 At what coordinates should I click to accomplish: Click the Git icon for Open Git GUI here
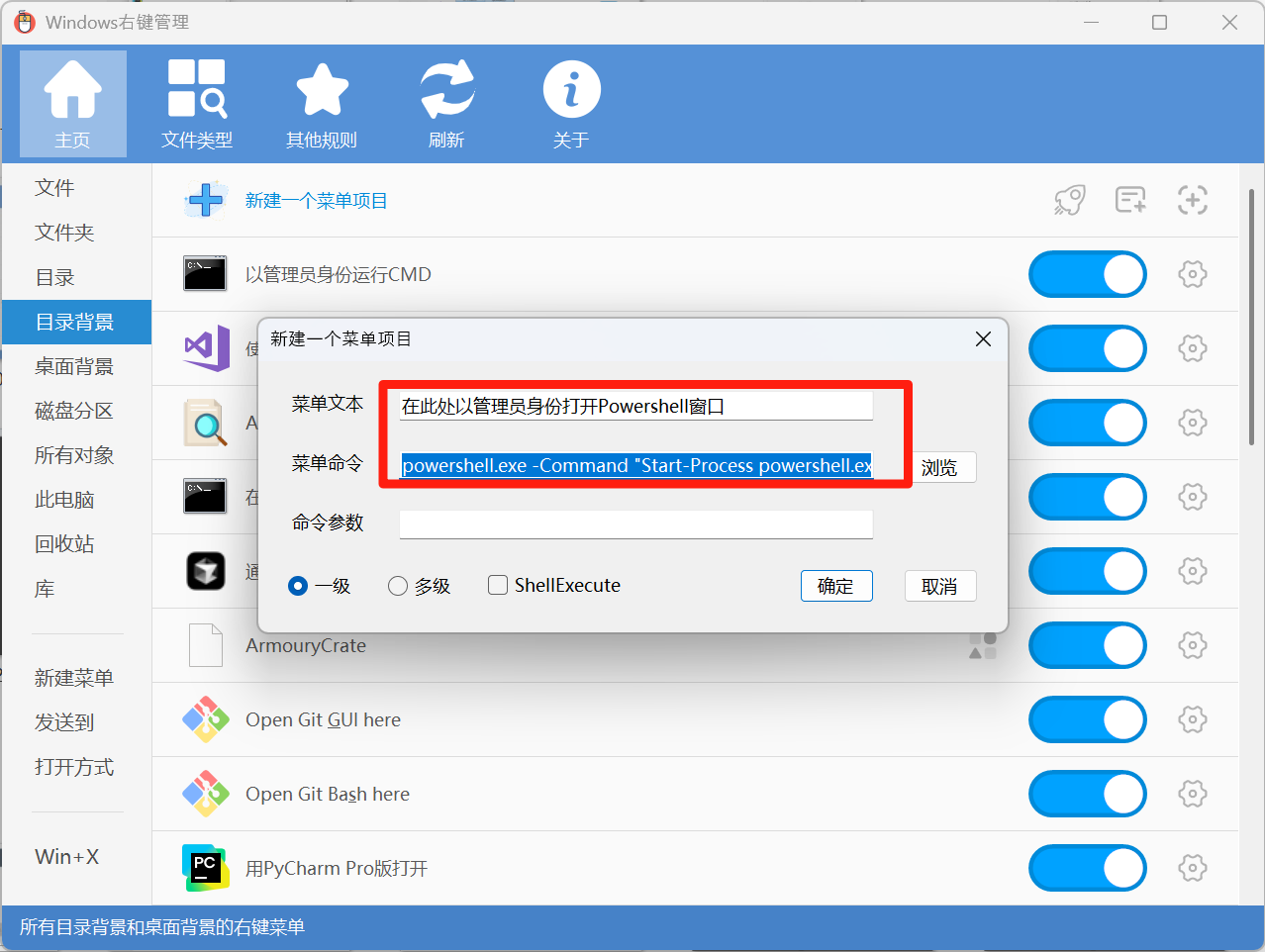coord(206,719)
